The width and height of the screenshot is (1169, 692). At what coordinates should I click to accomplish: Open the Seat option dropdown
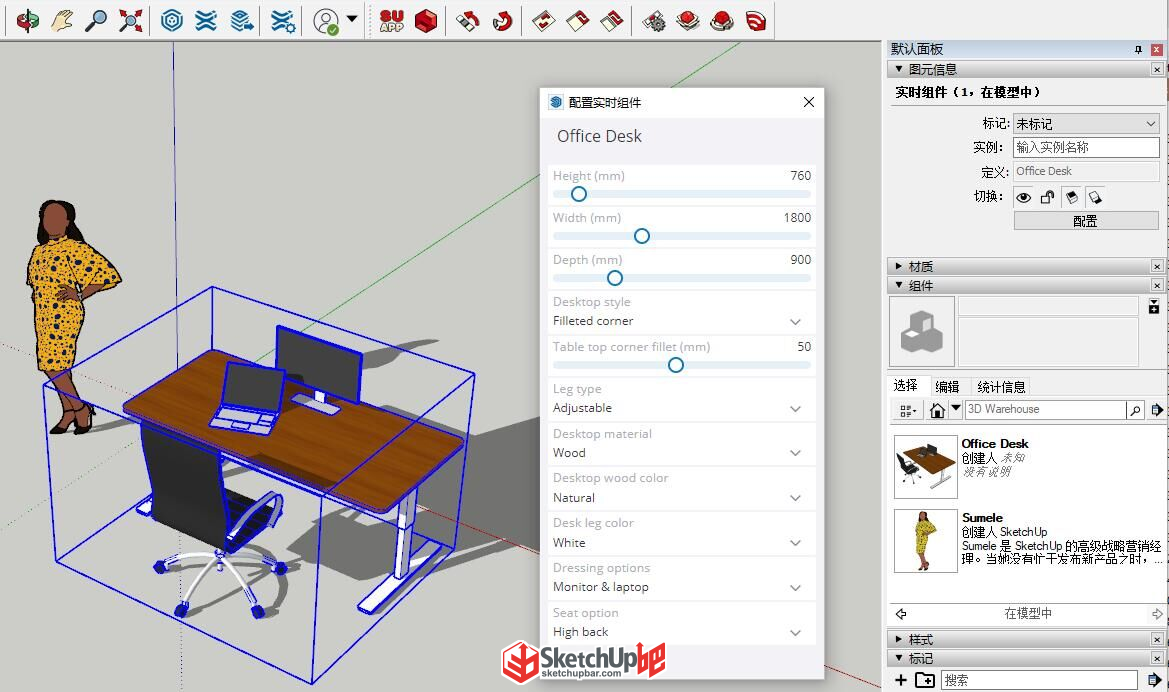(681, 632)
